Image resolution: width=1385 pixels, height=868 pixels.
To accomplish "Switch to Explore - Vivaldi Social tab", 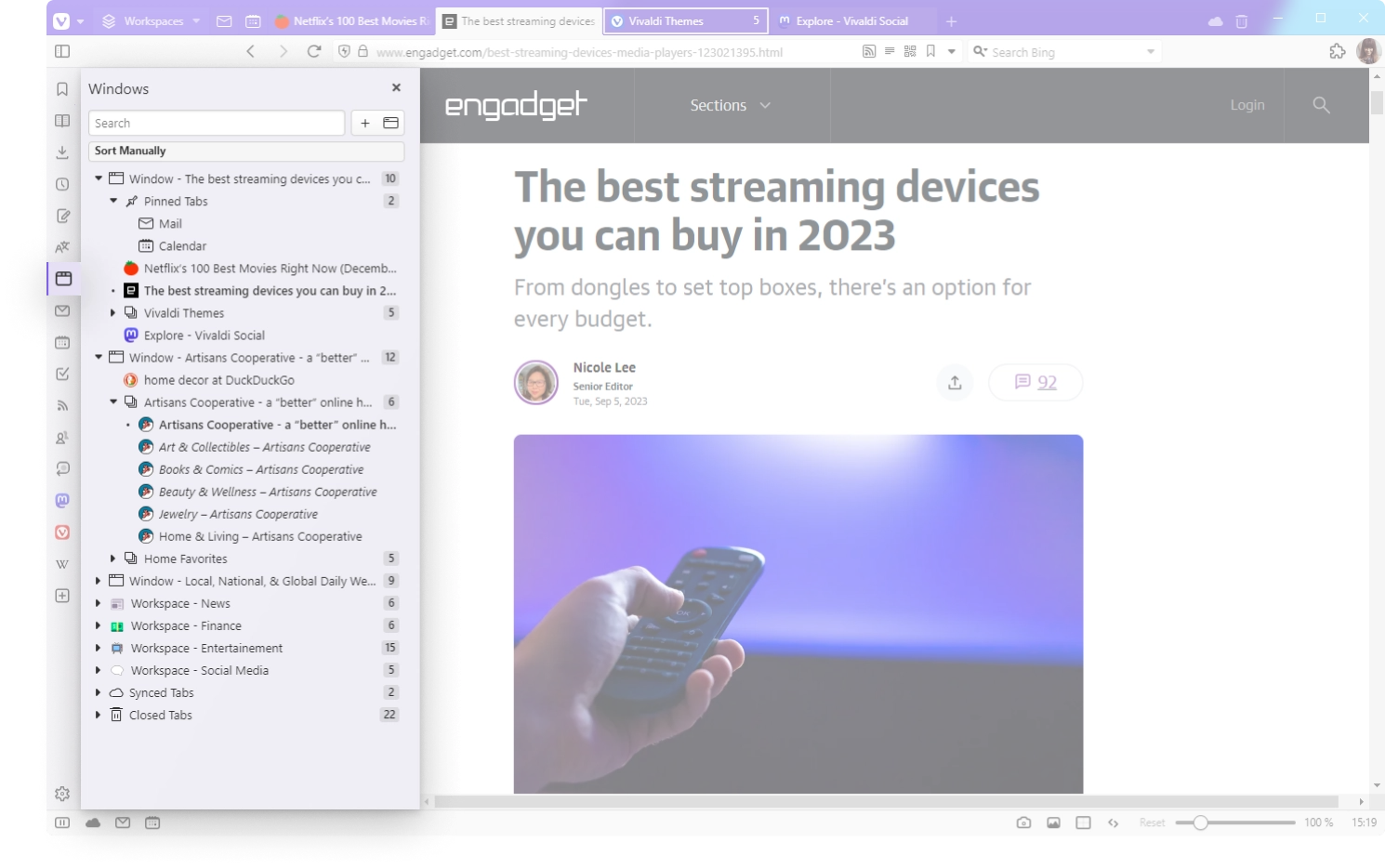I will pos(851,20).
